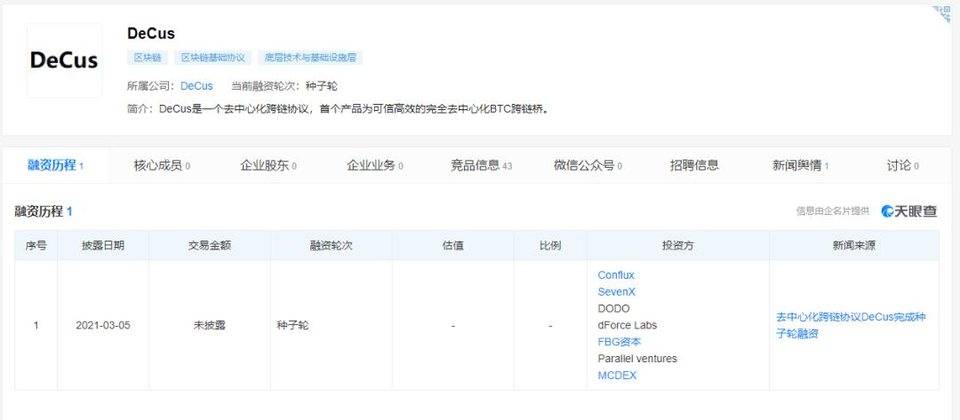Click the 序号 column header
This screenshot has width=960, height=420.
36,246
